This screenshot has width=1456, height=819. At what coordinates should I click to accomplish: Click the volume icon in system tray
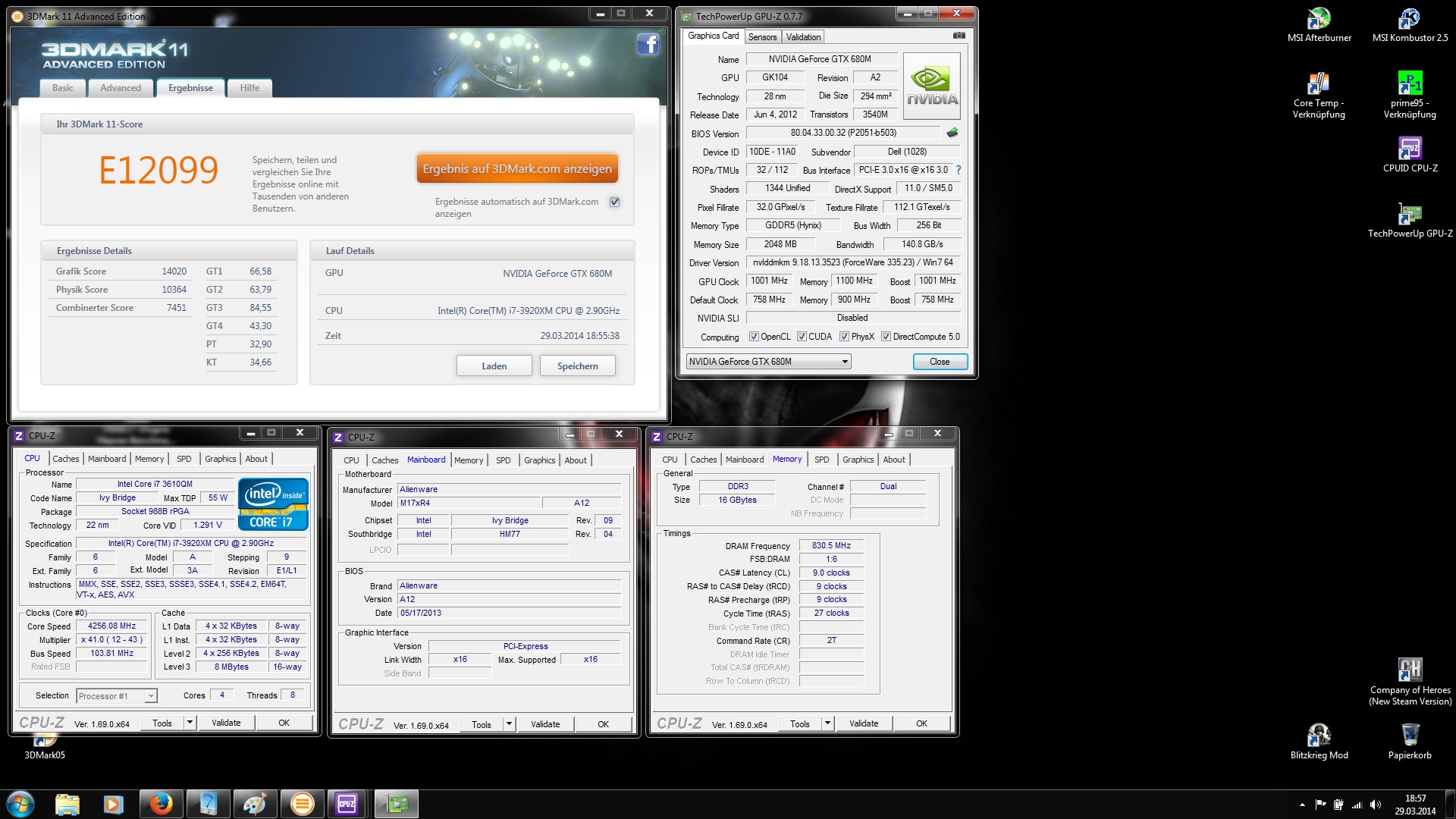click(1376, 805)
